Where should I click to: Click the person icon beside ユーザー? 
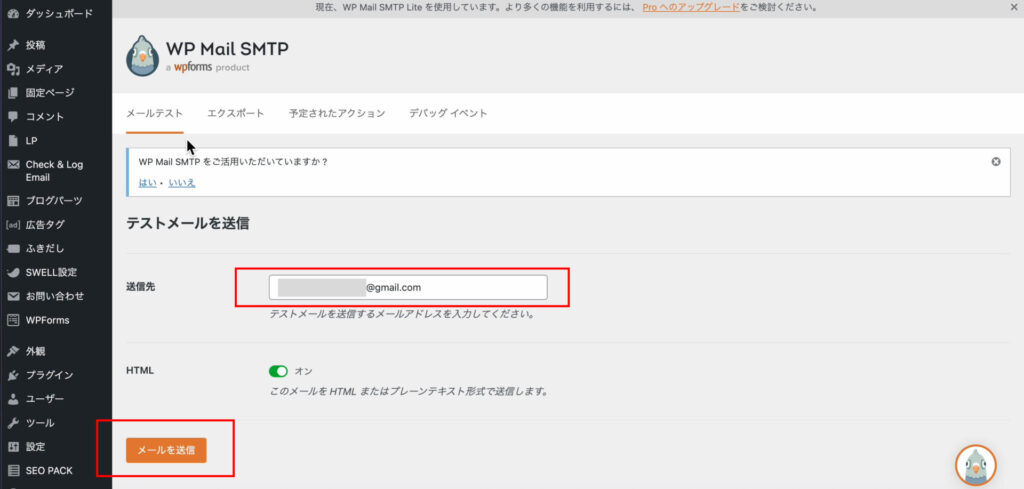13,399
